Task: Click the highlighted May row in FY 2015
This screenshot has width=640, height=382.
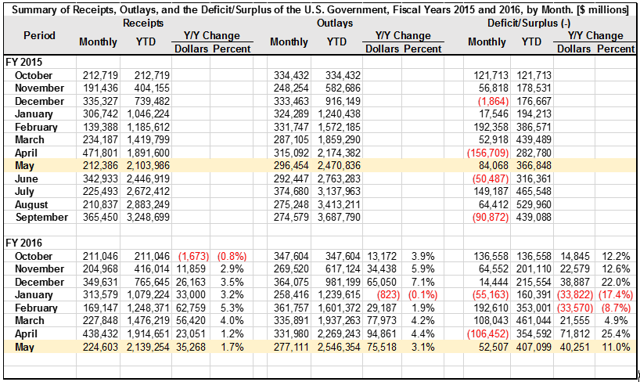Action: click(x=320, y=166)
